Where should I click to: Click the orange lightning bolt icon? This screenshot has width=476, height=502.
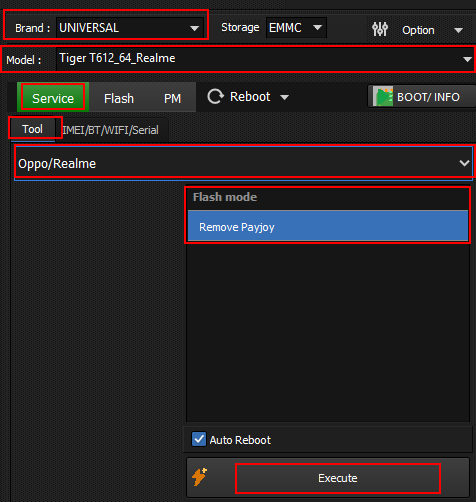tap(199, 477)
